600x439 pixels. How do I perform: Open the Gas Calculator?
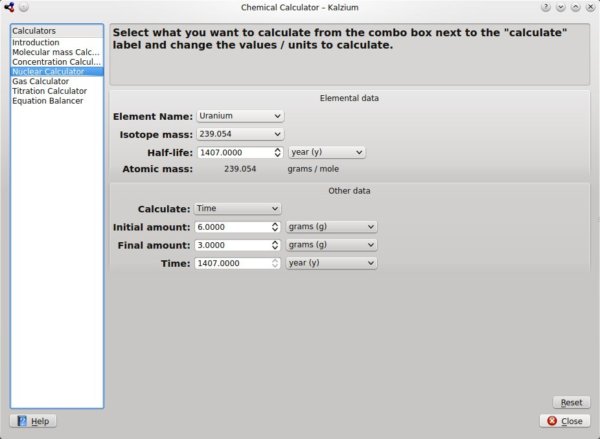pyautogui.click(x=57, y=82)
